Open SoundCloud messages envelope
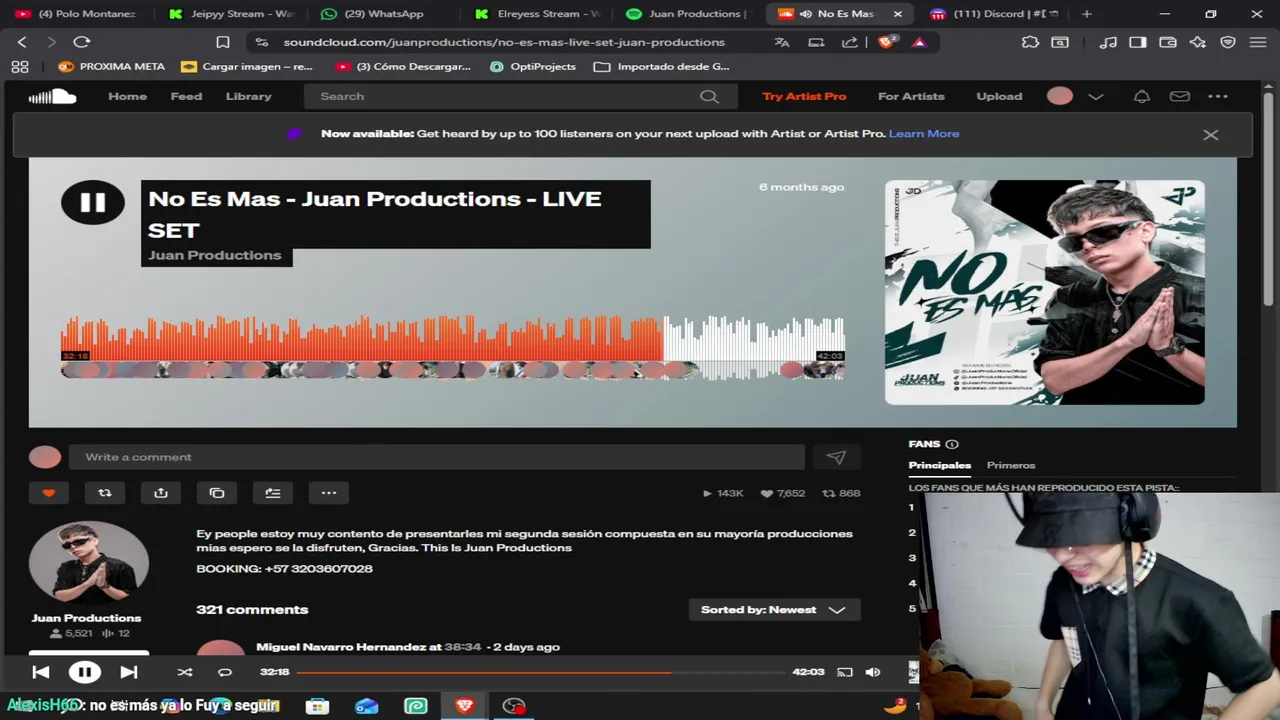1280x720 pixels. pos(1180,96)
